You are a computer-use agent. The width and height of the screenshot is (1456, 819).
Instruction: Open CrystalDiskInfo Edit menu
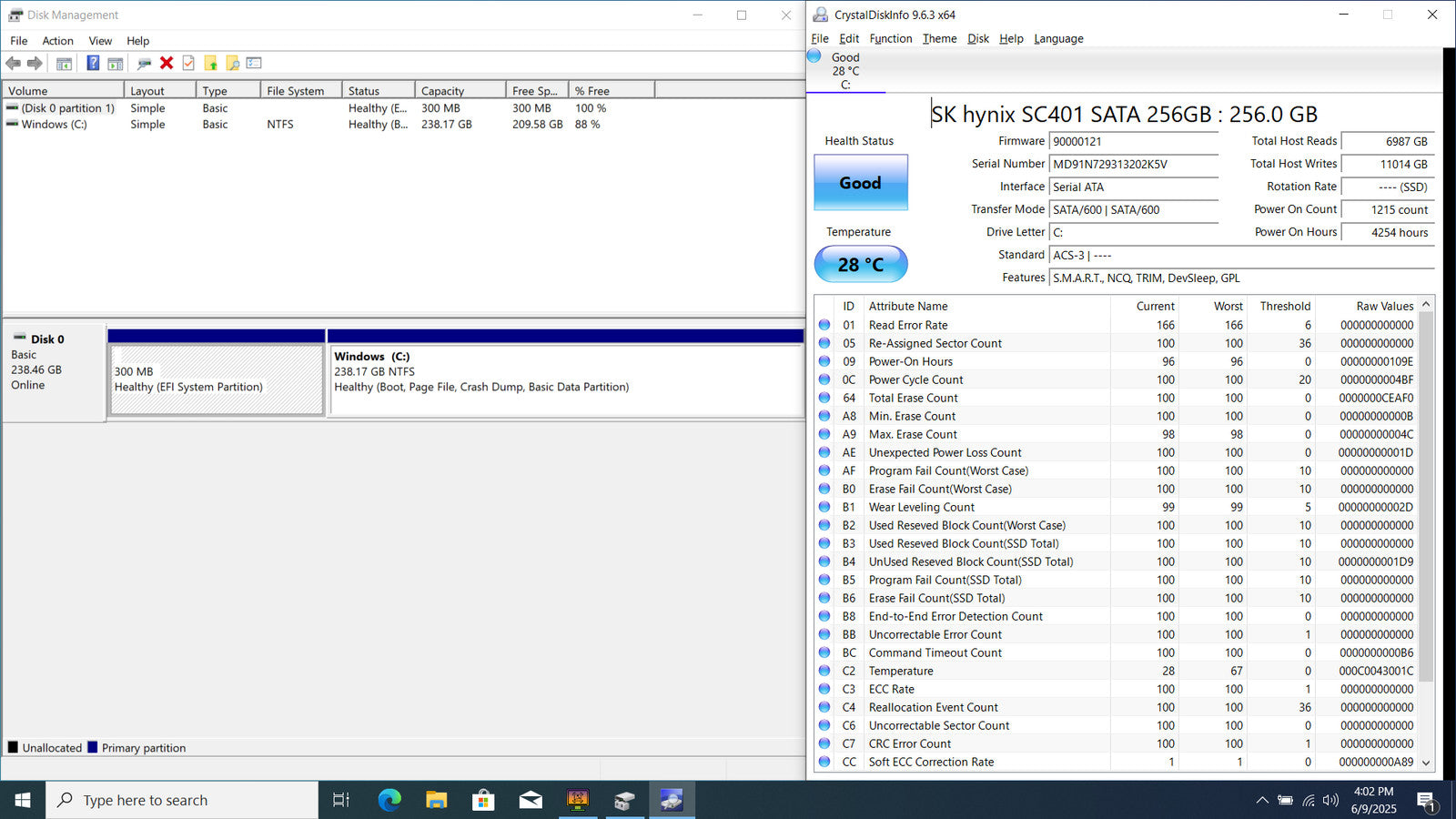849,38
